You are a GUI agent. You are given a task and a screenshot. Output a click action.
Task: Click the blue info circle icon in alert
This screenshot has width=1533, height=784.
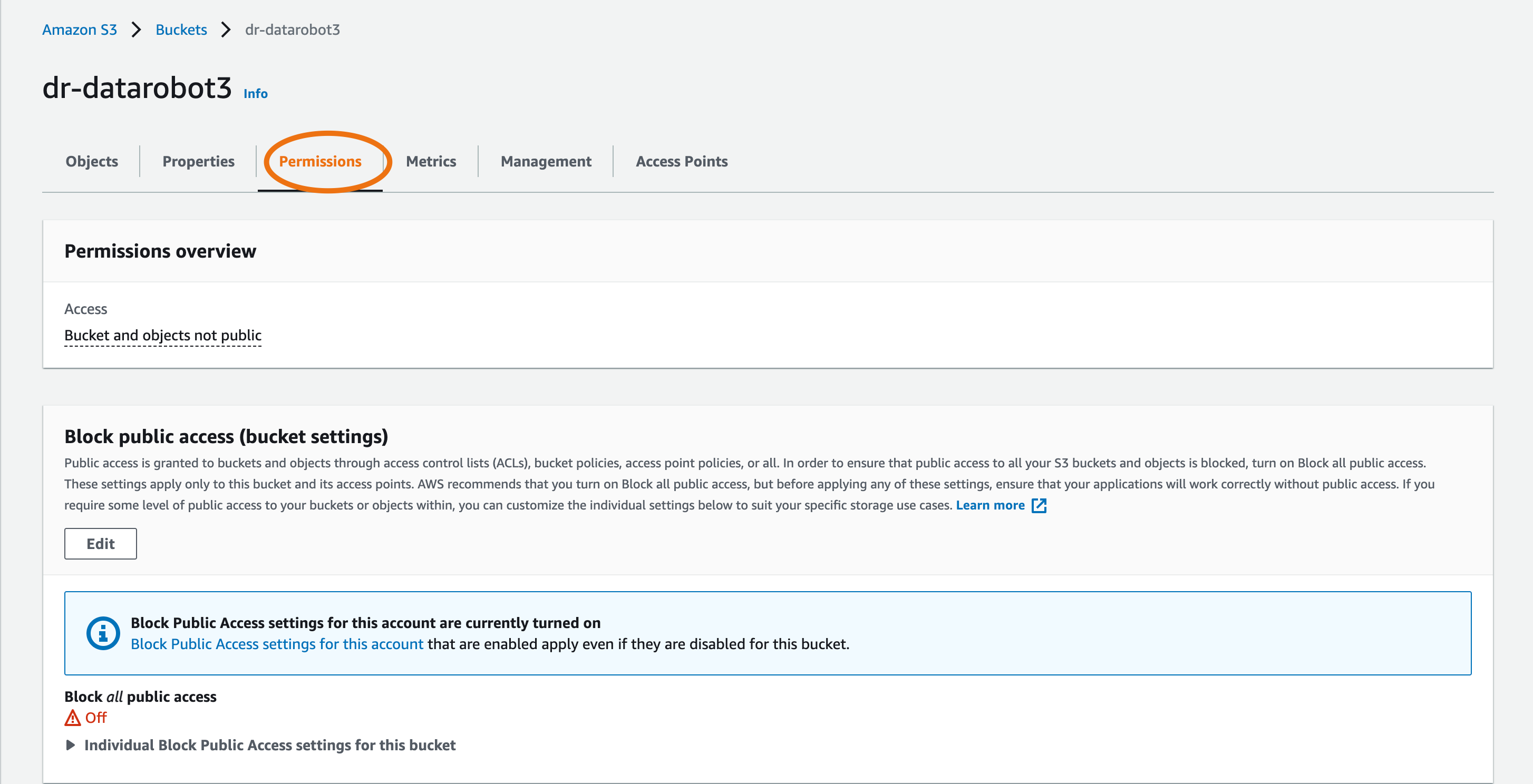103,633
